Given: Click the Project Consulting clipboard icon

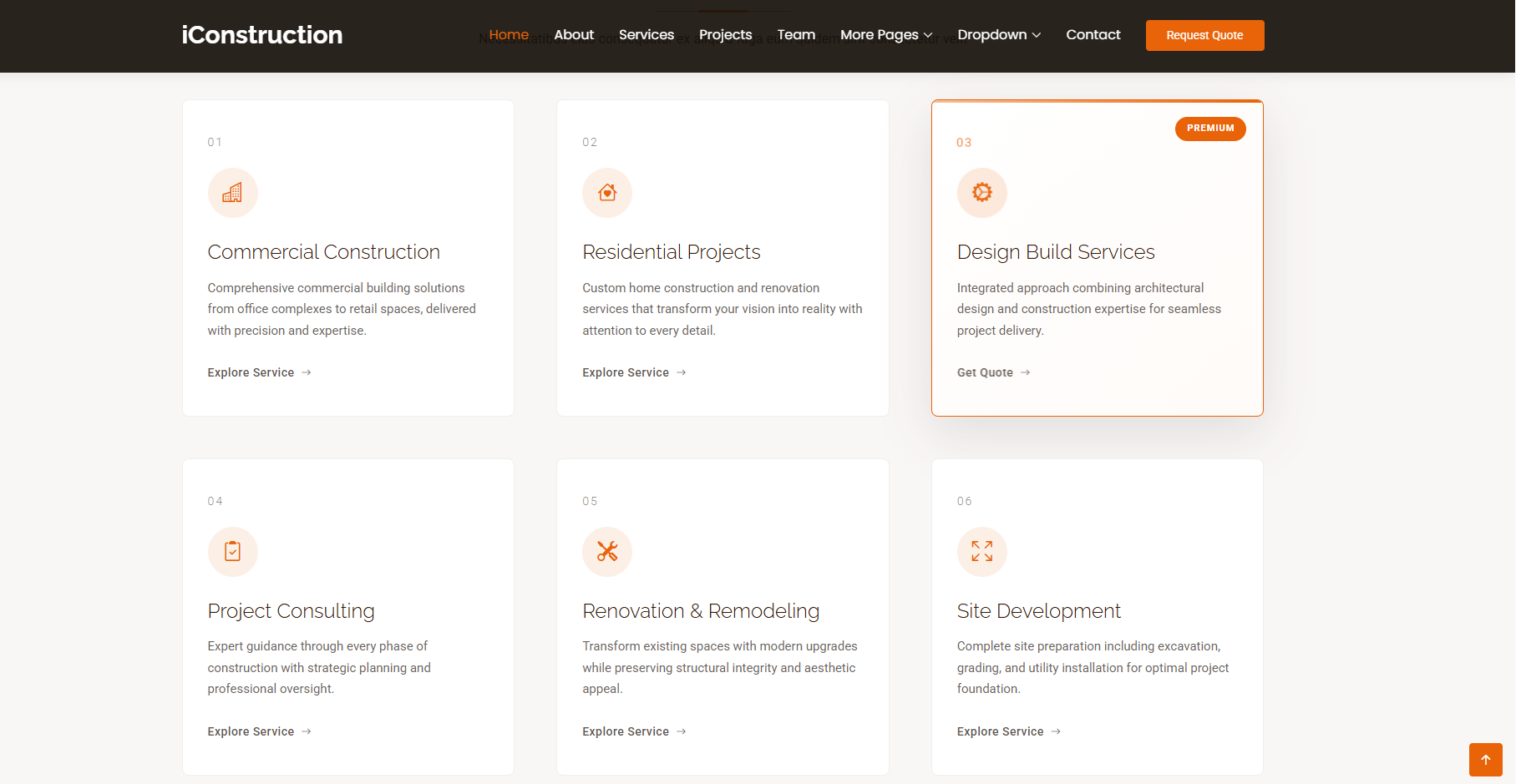Looking at the screenshot, I should coord(232,552).
